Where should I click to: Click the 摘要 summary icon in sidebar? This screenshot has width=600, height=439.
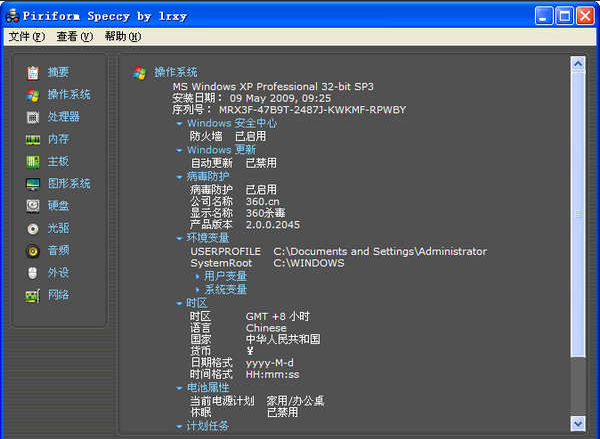click(x=33, y=72)
